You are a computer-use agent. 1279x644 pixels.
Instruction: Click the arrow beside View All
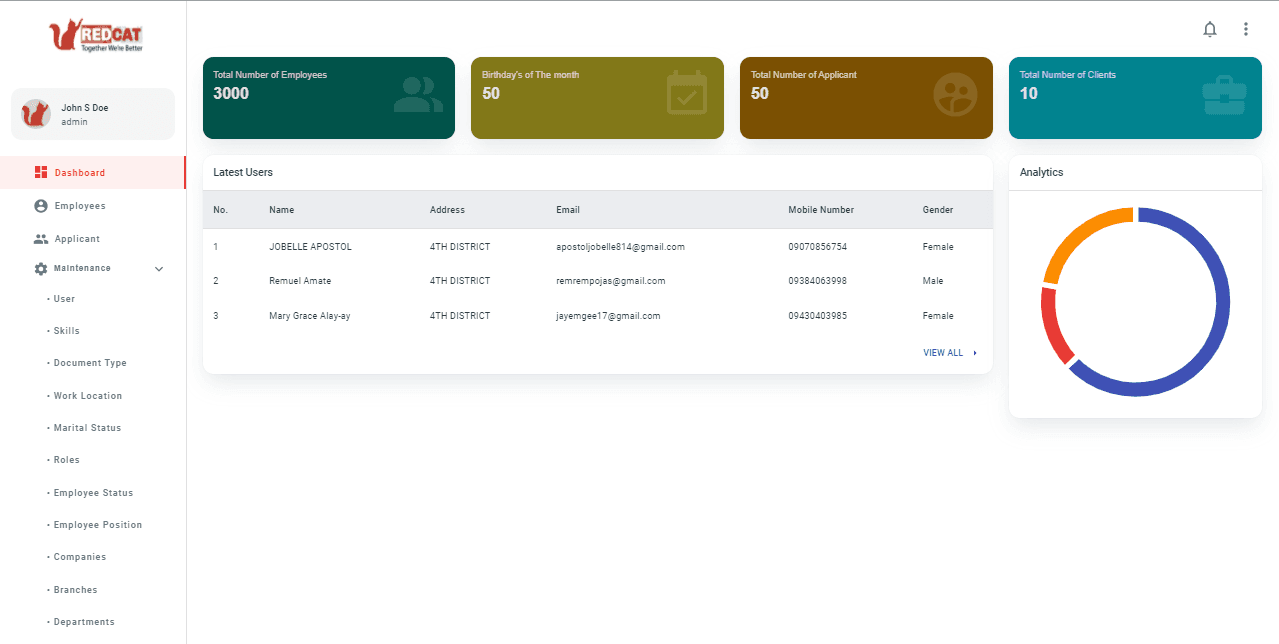[975, 353]
